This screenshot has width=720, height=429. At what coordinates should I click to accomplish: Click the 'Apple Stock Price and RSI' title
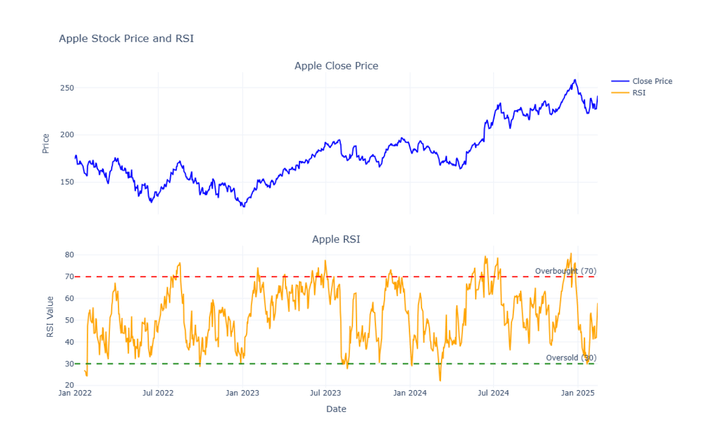point(126,39)
